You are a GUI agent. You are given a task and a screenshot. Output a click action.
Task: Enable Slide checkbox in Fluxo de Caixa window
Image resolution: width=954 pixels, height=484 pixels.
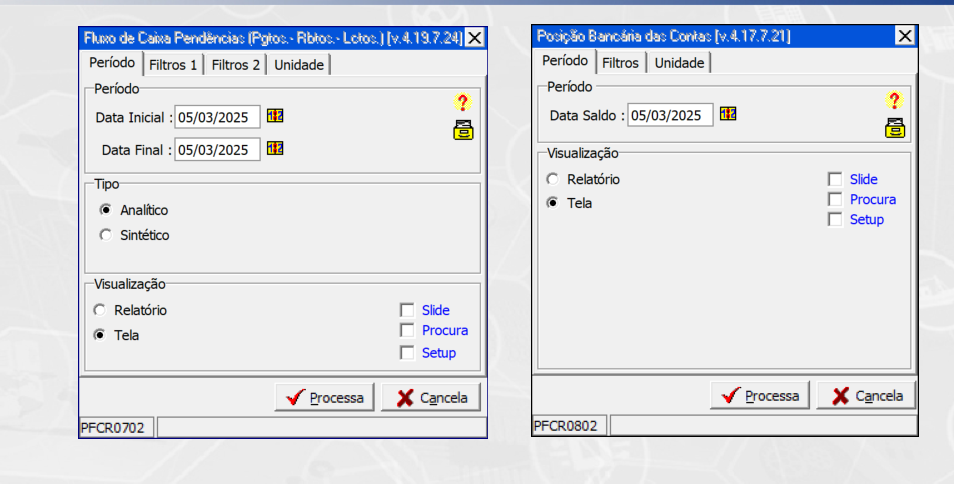[407, 311]
